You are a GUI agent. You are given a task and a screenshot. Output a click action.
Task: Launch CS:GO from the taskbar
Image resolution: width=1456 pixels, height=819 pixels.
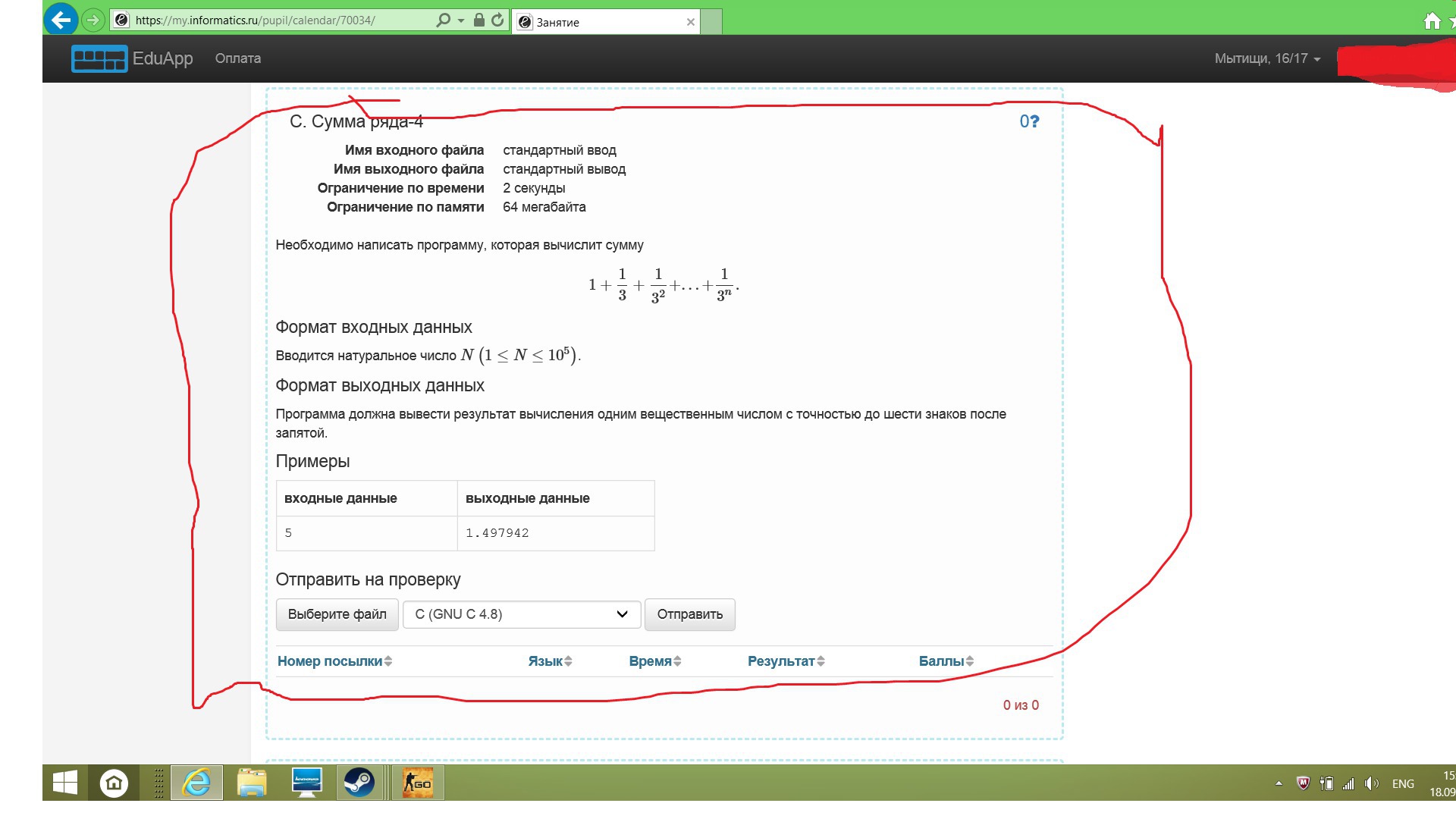coord(418,783)
